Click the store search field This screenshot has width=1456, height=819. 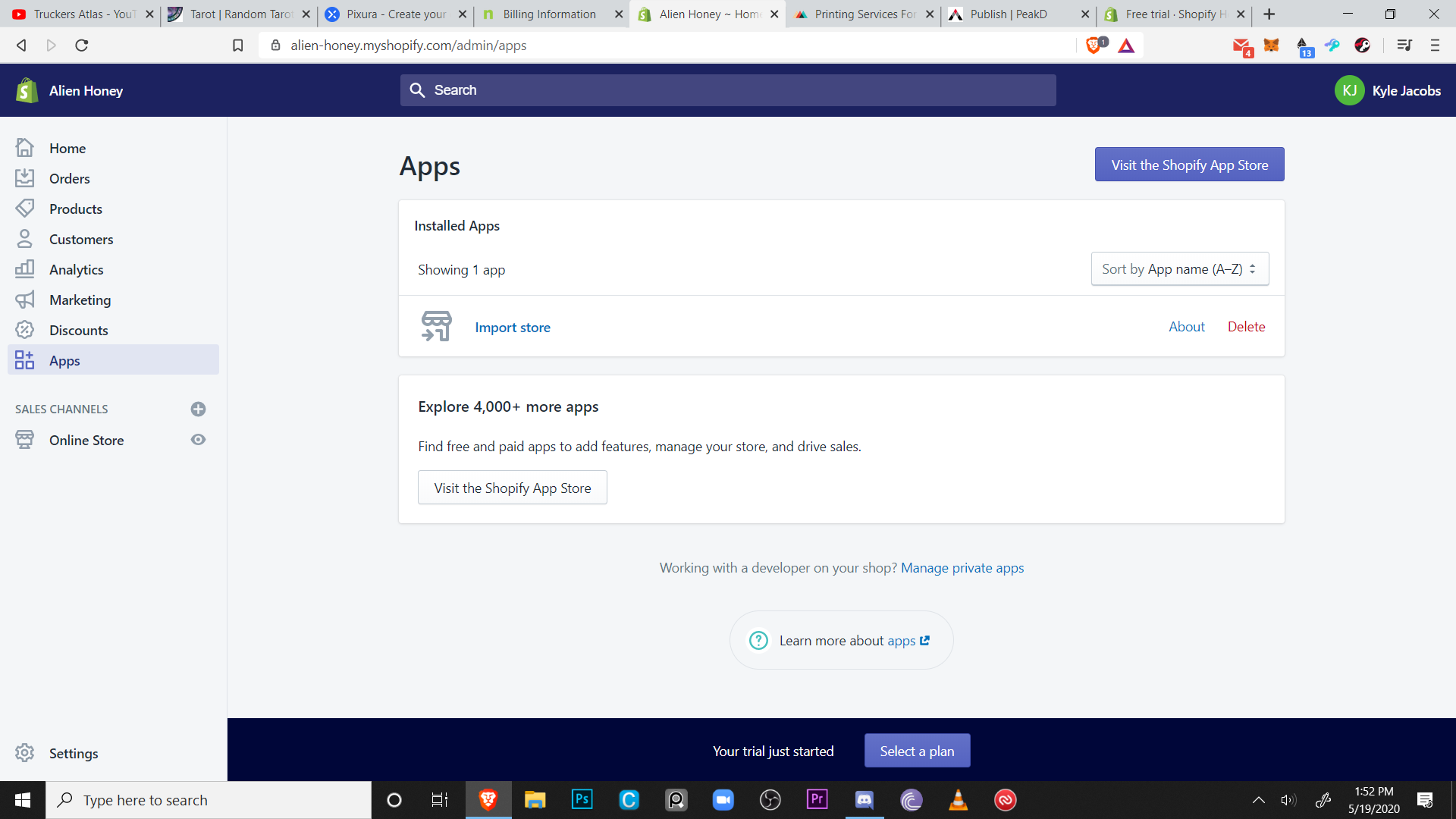click(x=728, y=90)
